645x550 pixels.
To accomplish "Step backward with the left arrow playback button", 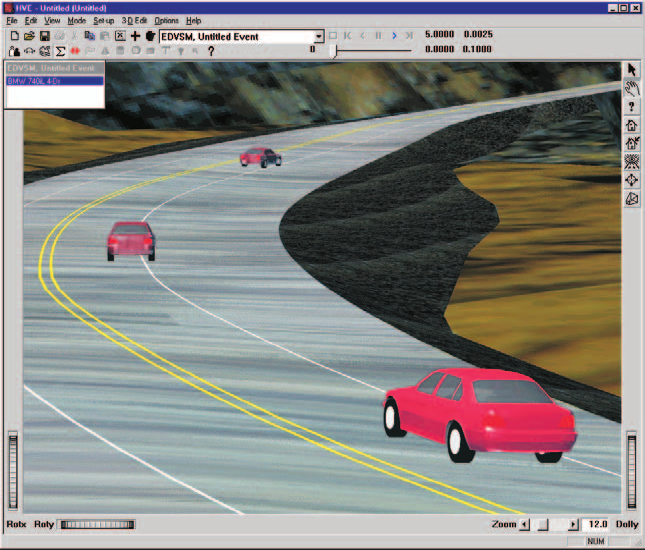I will tap(363, 36).
